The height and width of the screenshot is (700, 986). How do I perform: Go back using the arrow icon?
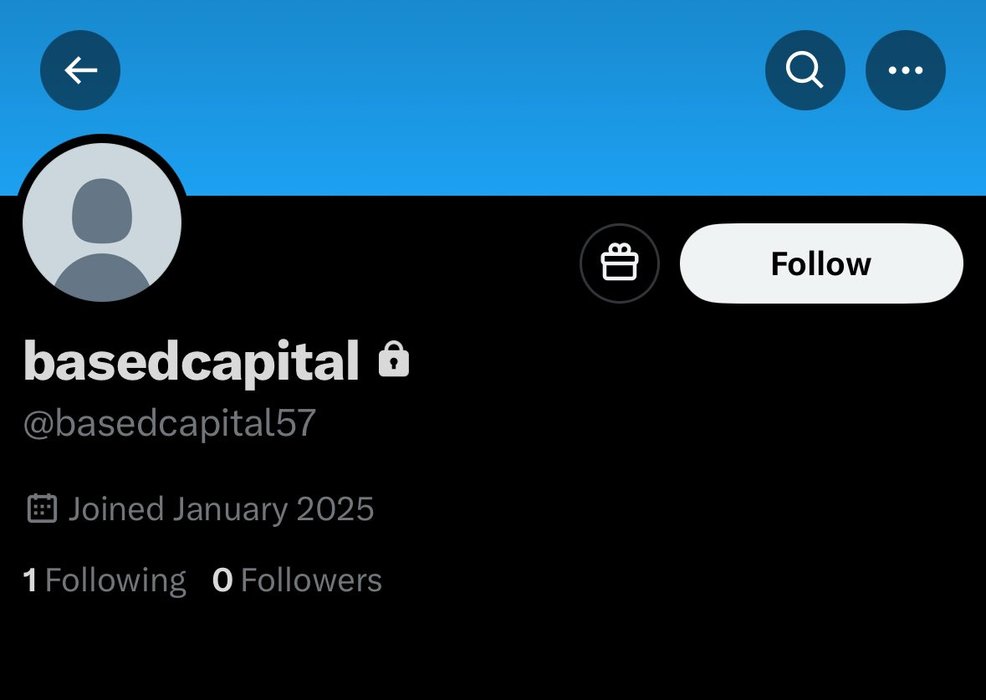[80, 70]
